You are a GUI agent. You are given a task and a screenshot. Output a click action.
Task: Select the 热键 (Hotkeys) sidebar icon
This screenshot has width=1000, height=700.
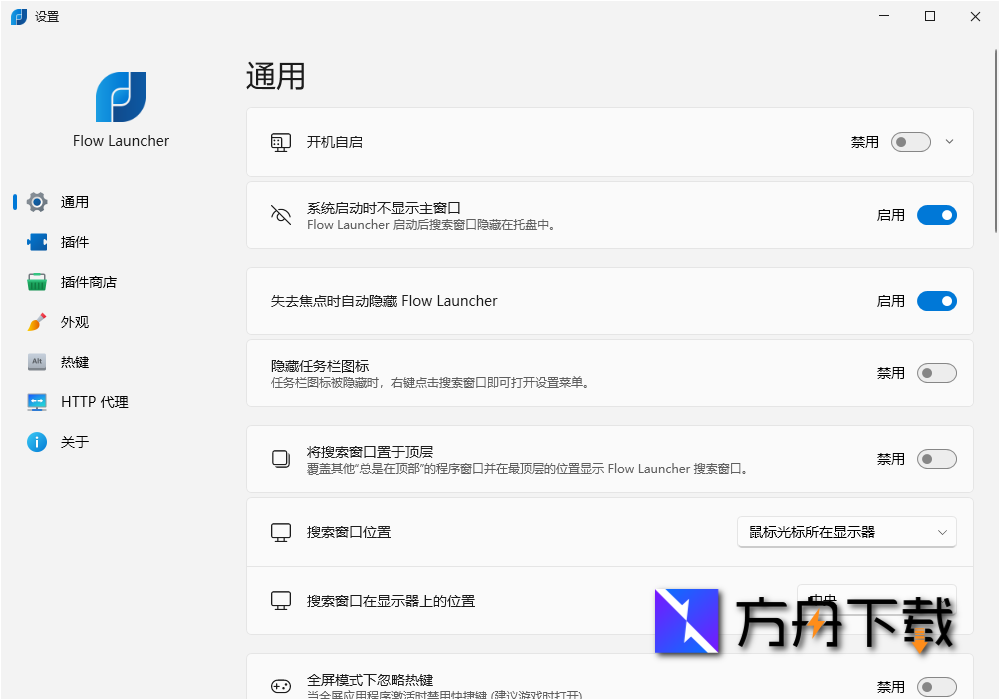click(37, 362)
